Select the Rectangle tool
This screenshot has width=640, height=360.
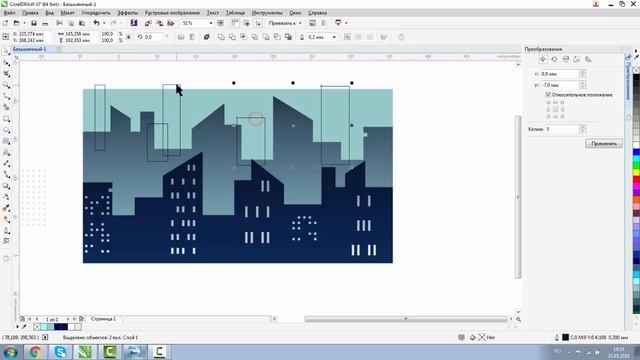click(x=7, y=119)
